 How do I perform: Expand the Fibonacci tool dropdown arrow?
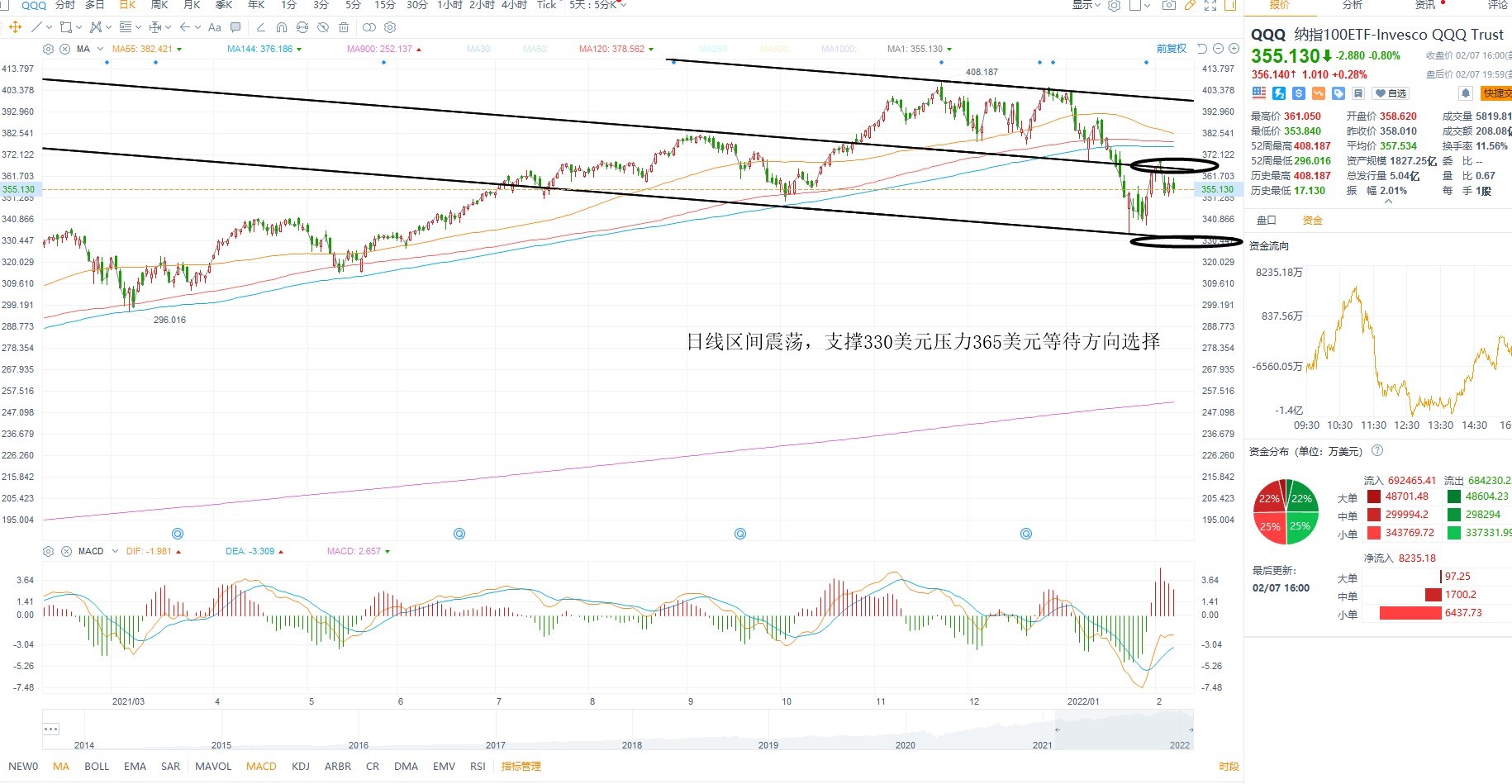[x=138, y=27]
